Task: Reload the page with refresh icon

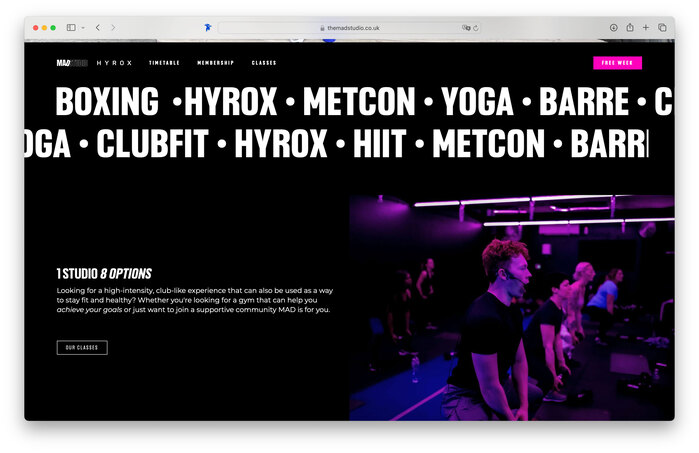Action: pyautogui.click(x=476, y=28)
